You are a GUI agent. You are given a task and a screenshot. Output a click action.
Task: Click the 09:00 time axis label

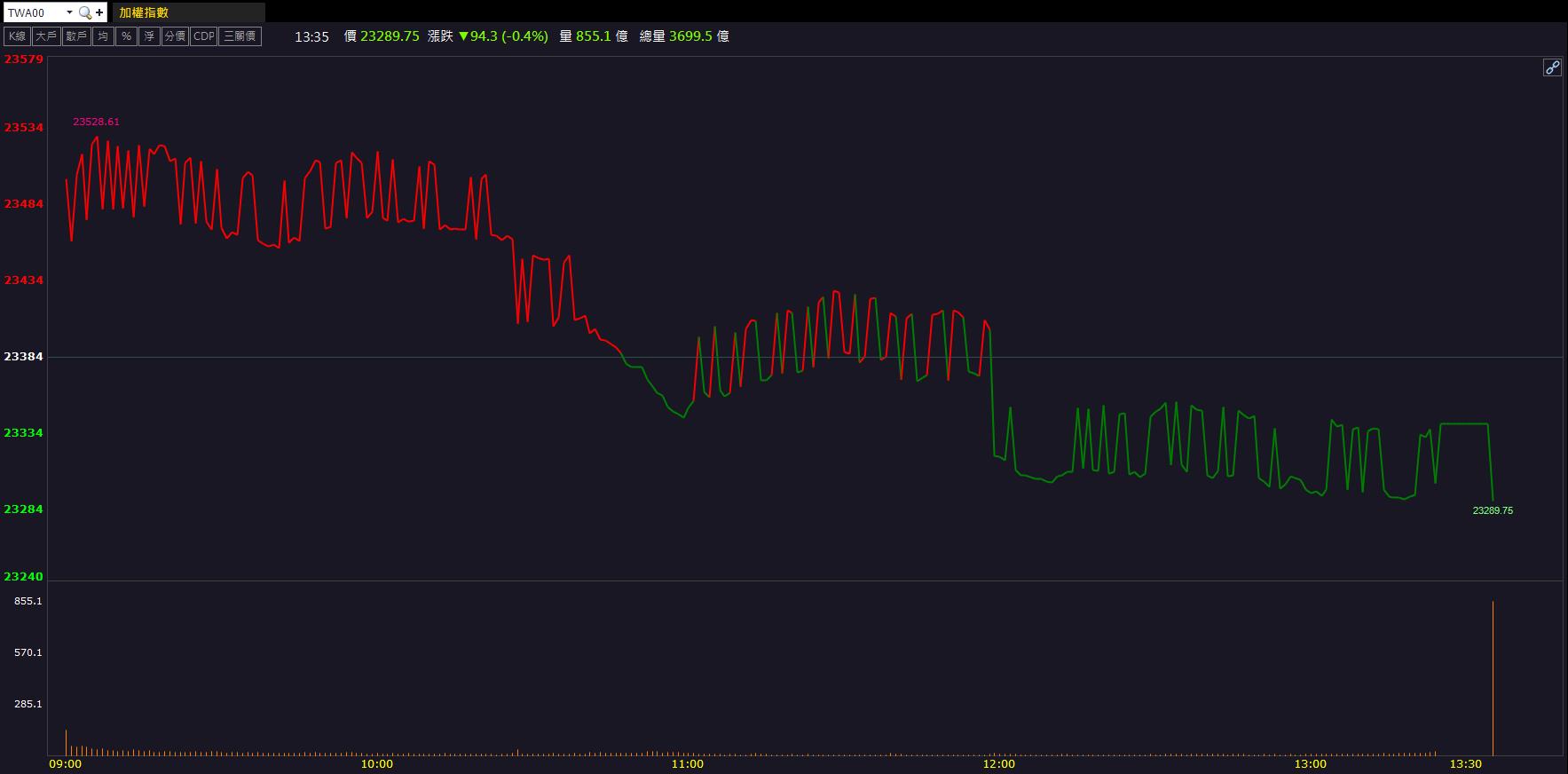tap(65, 764)
